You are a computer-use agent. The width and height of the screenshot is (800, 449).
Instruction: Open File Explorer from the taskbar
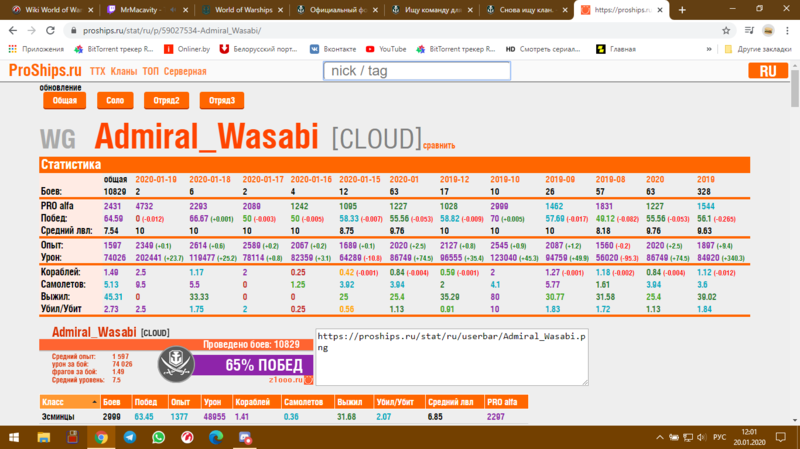click(44, 437)
